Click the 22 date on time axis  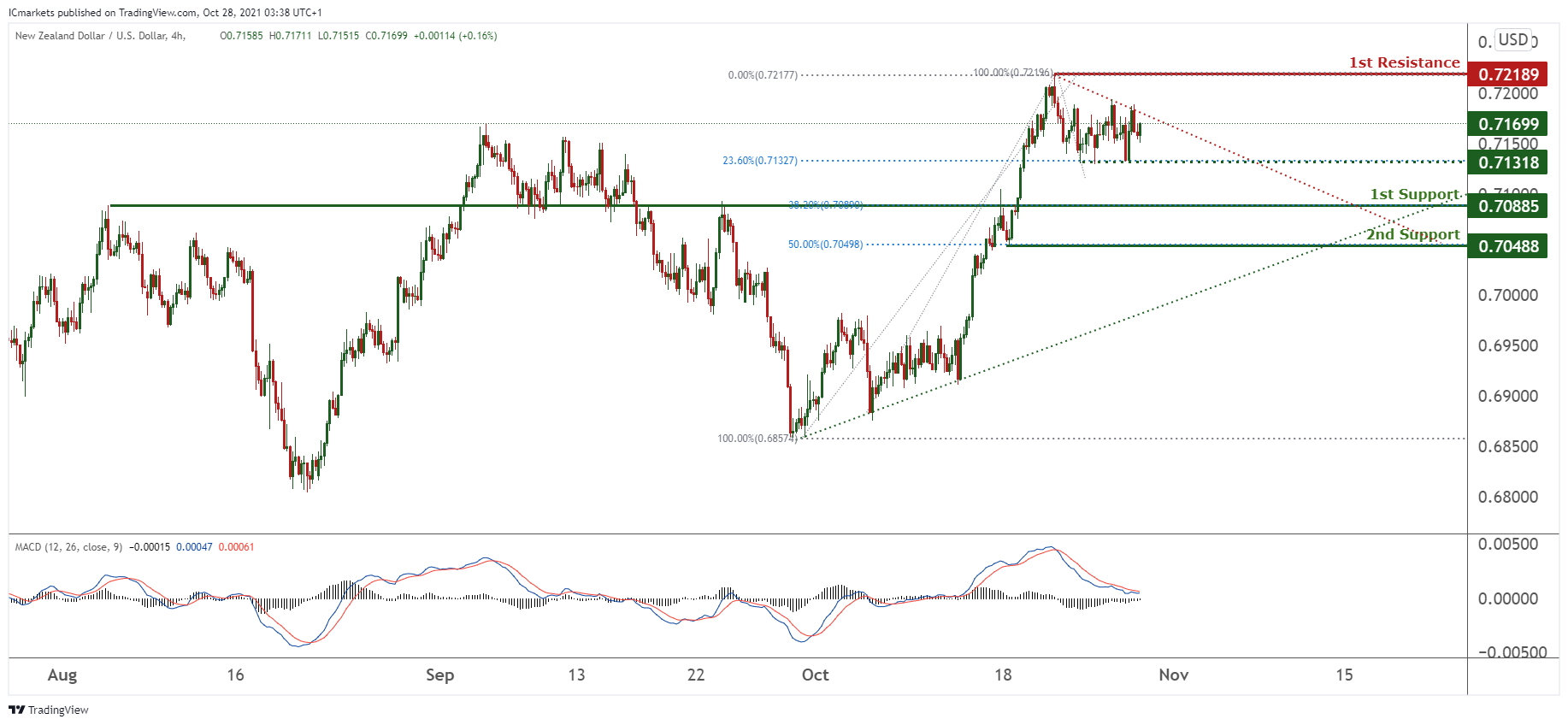[x=696, y=675]
